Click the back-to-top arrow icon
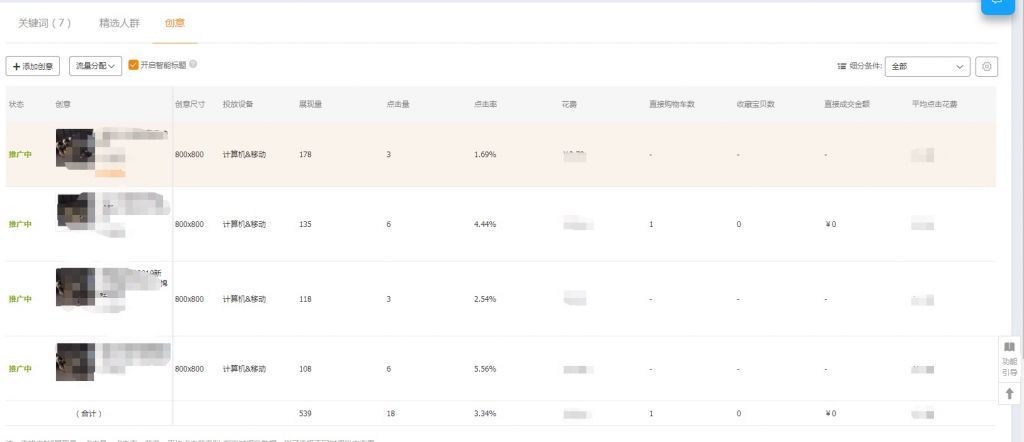The height and width of the screenshot is (442, 1024). click(x=1009, y=393)
